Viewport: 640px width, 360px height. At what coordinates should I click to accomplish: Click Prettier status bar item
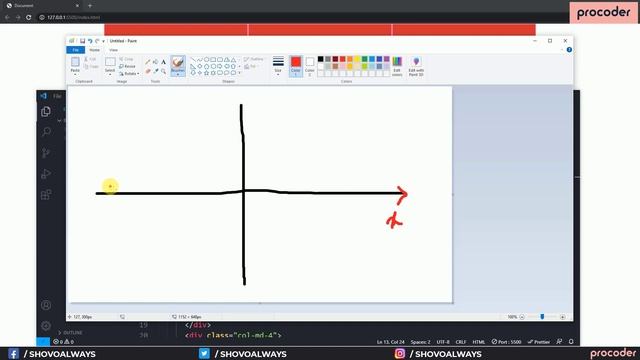pos(539,342)
